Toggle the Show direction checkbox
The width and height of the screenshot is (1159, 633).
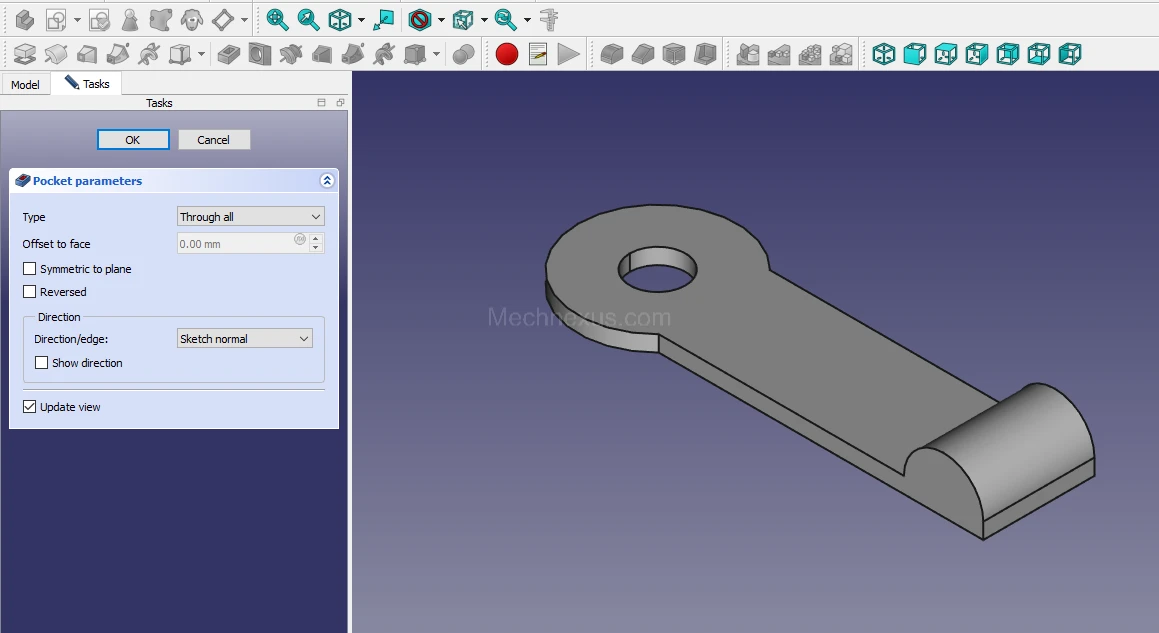click(42, 363)
